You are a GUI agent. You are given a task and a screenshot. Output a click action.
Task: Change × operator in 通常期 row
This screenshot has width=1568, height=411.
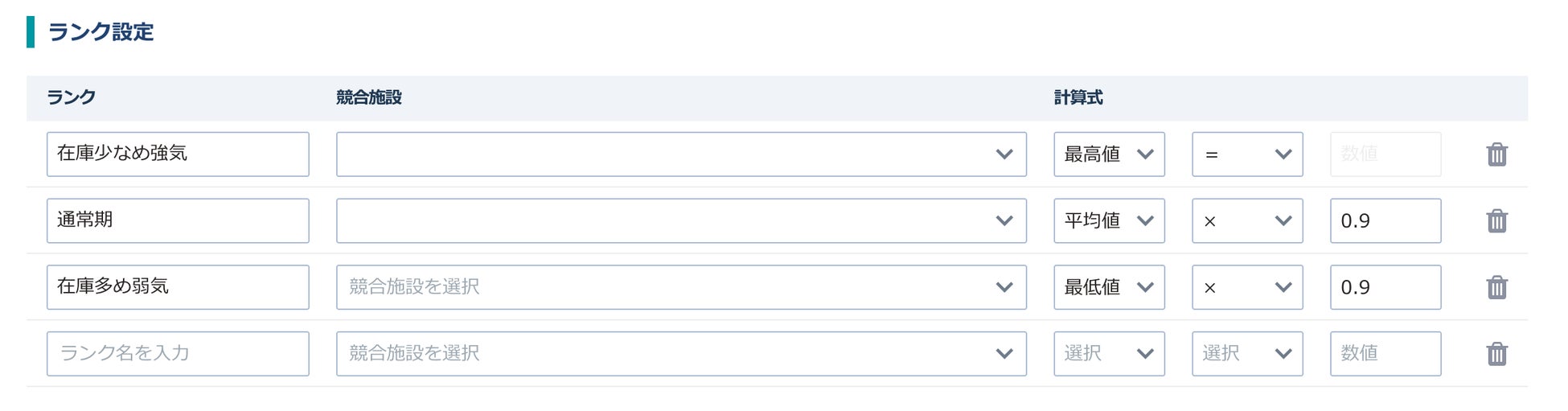[1246, 221]
